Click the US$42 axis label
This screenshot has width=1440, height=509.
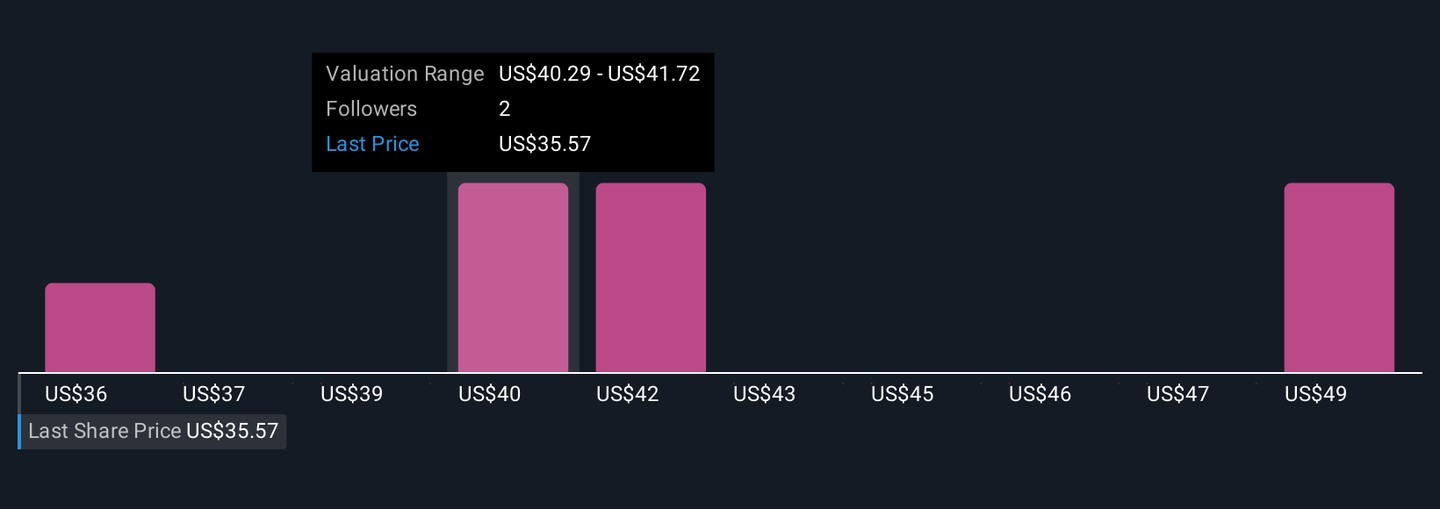(x=628, y=394)
